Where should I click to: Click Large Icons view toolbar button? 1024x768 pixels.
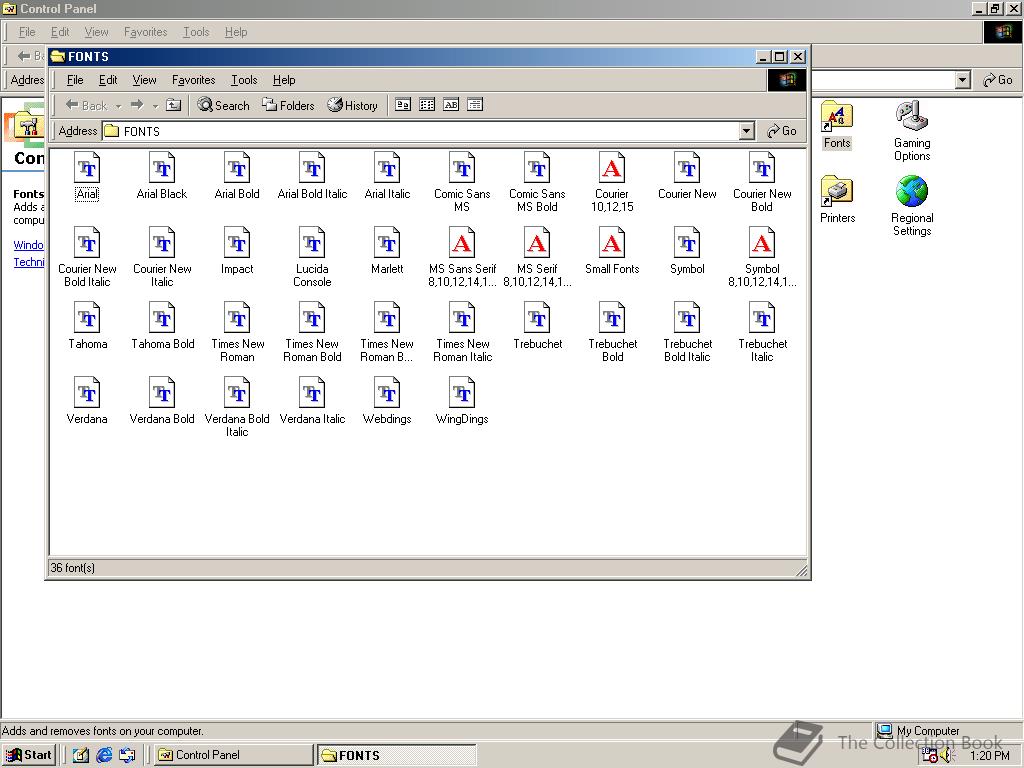403,104
